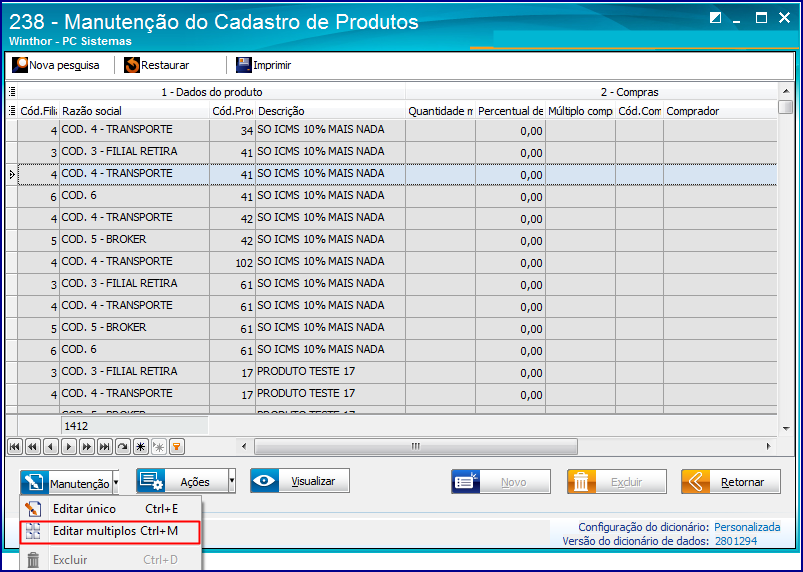Select product code 34 cell
Viewport: 803px width, 572px height.
233,131
